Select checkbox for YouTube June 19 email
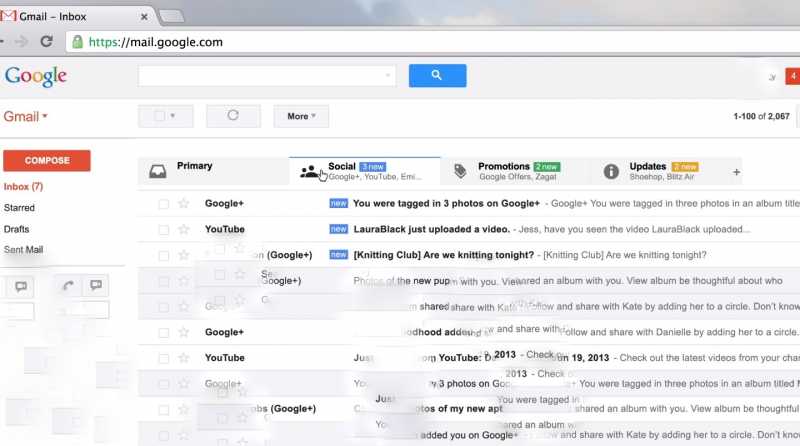Image resolution: width=800 pixels, height=446 pixels. [163, 359]
